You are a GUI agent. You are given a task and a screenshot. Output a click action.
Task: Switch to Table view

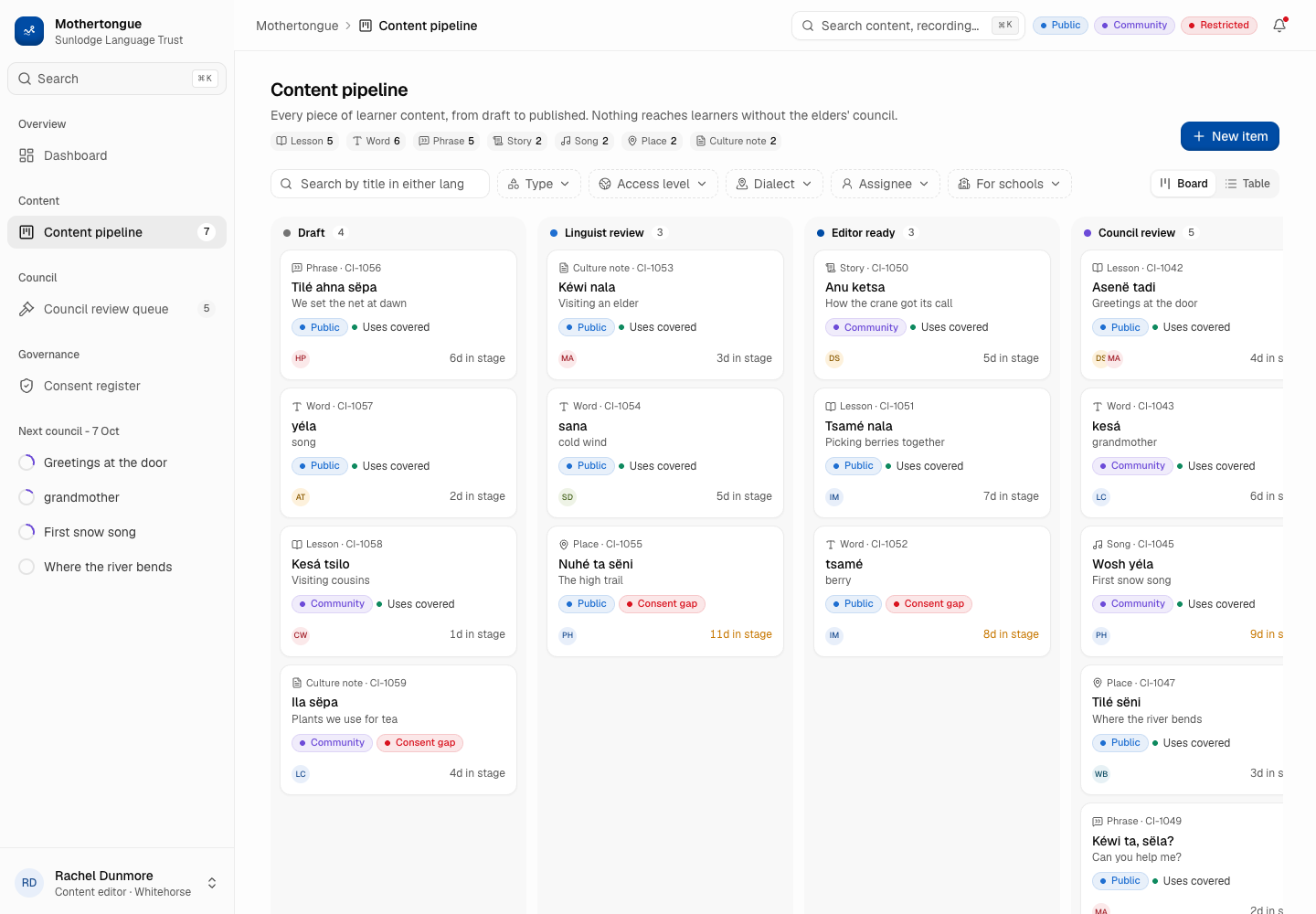(1247, 184)
